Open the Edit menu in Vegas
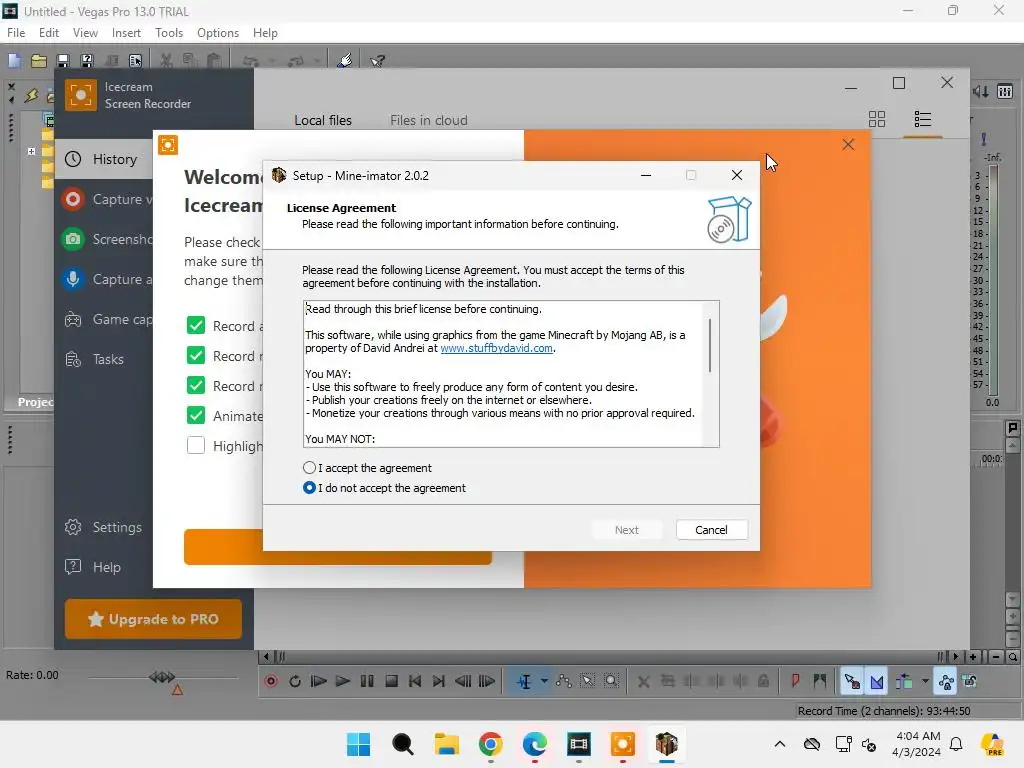The height and width of the screenshot is (768, 1024). [x=48, y=33]
